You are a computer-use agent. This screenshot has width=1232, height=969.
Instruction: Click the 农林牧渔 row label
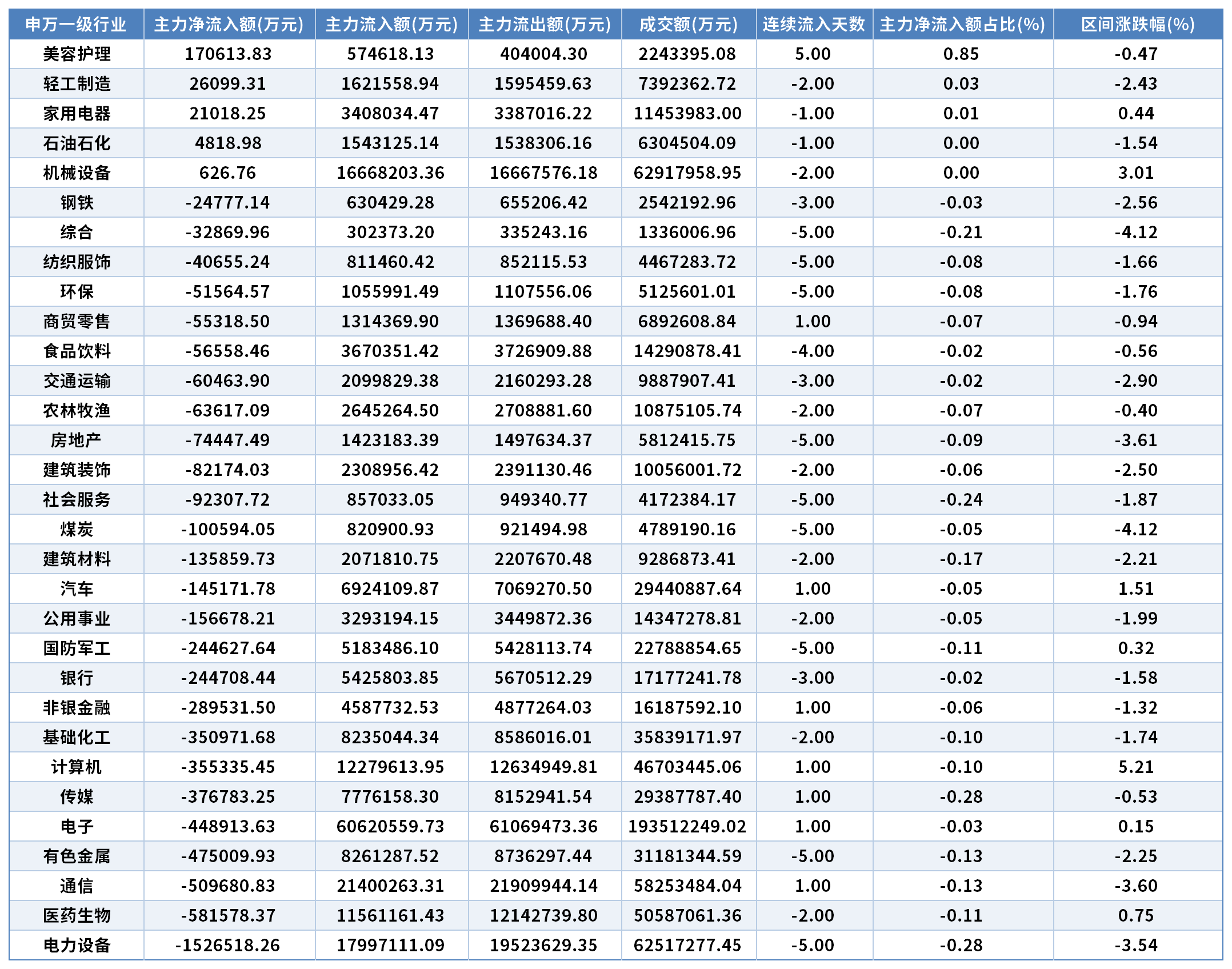pos(77,411)
